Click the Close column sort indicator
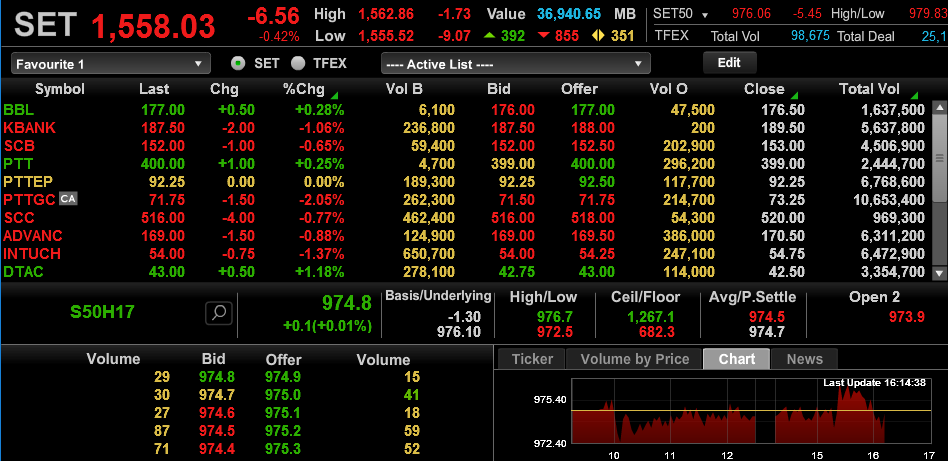The width and height of the screenshot is (948, 461). point(794,96)
